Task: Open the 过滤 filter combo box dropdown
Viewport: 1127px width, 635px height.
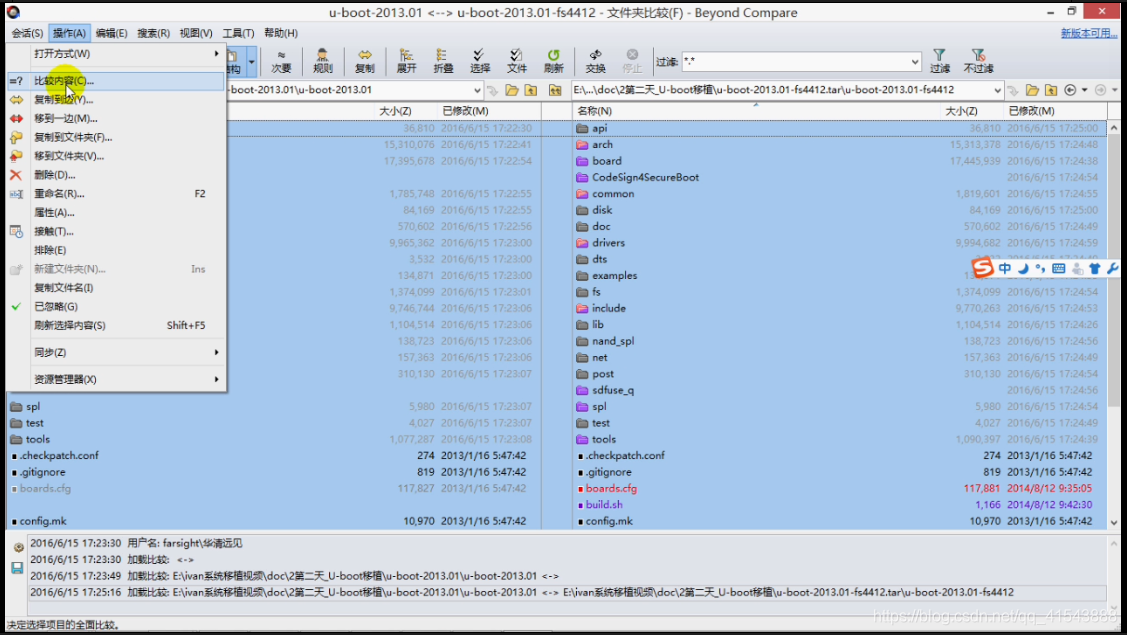Action: (x=914, y=62)
